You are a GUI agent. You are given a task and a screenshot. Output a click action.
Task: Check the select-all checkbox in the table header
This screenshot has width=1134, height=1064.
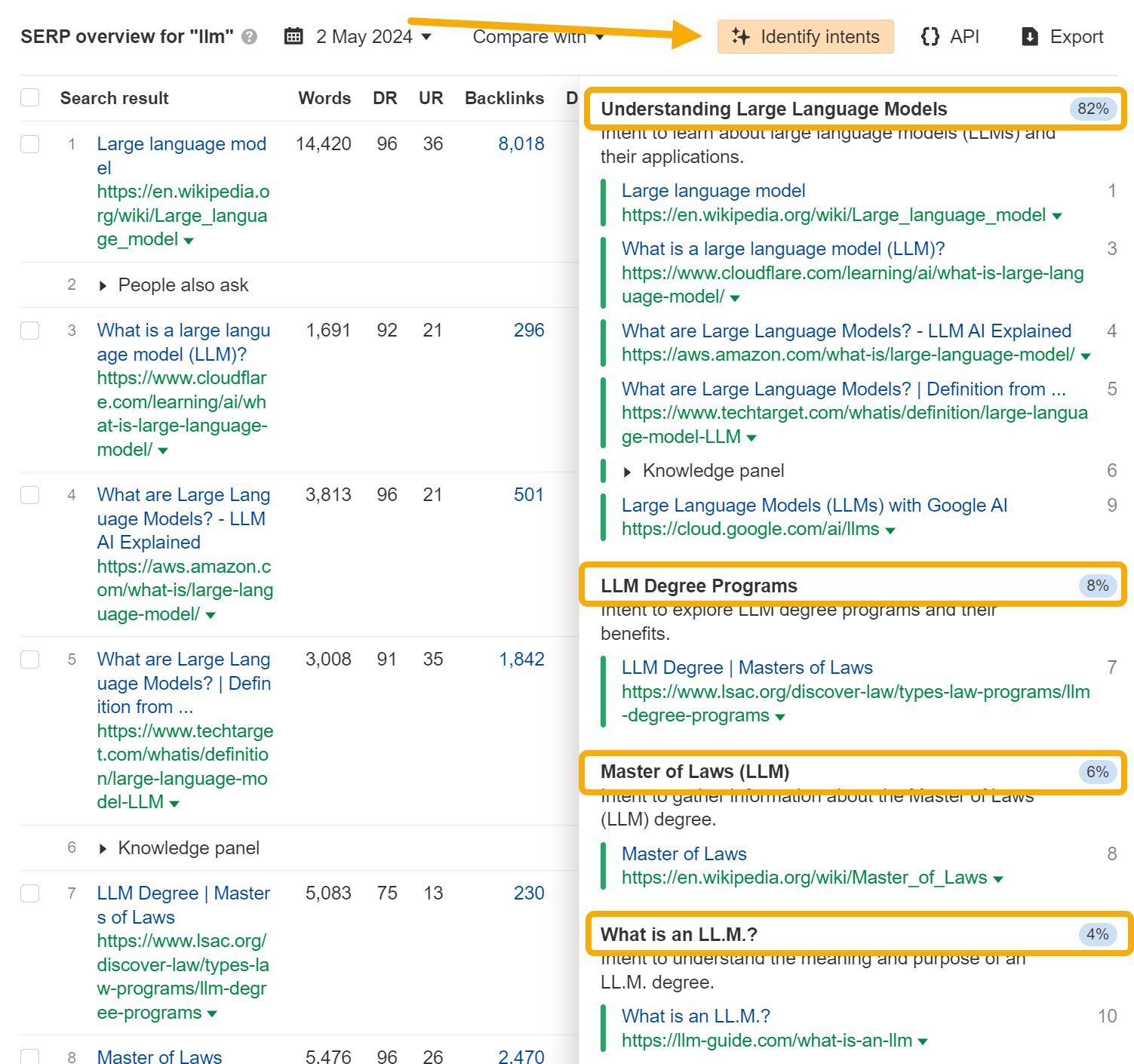29,97
